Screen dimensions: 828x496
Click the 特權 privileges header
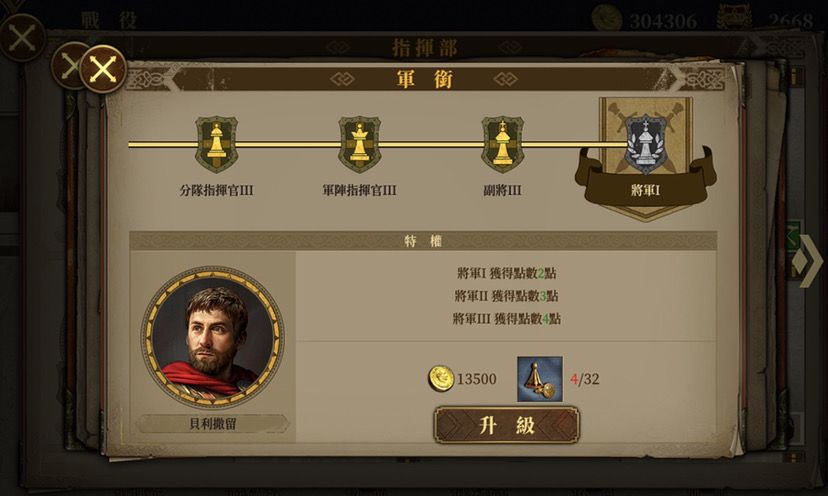(423, 241)
